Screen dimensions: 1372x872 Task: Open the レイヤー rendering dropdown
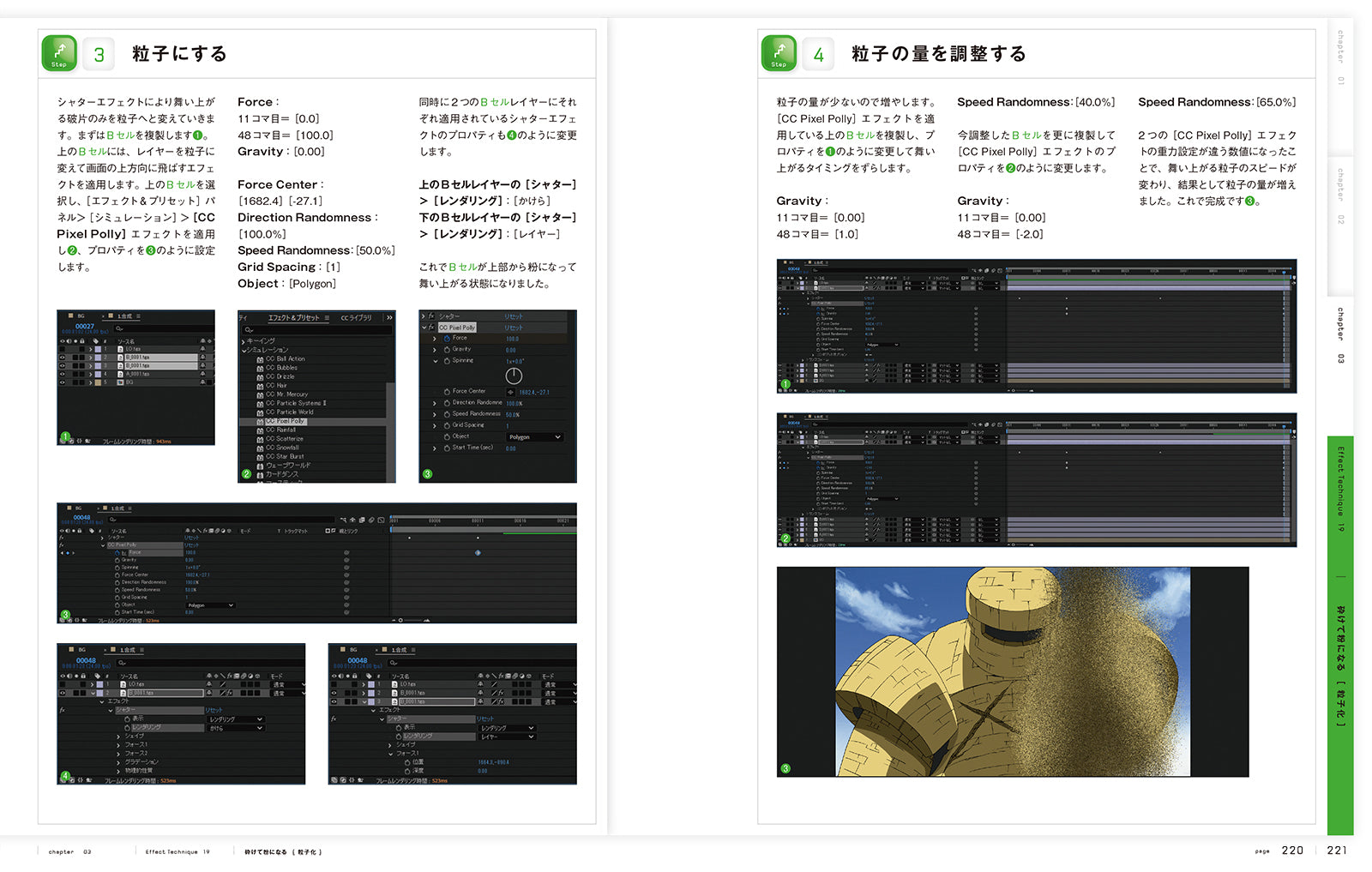508,737
